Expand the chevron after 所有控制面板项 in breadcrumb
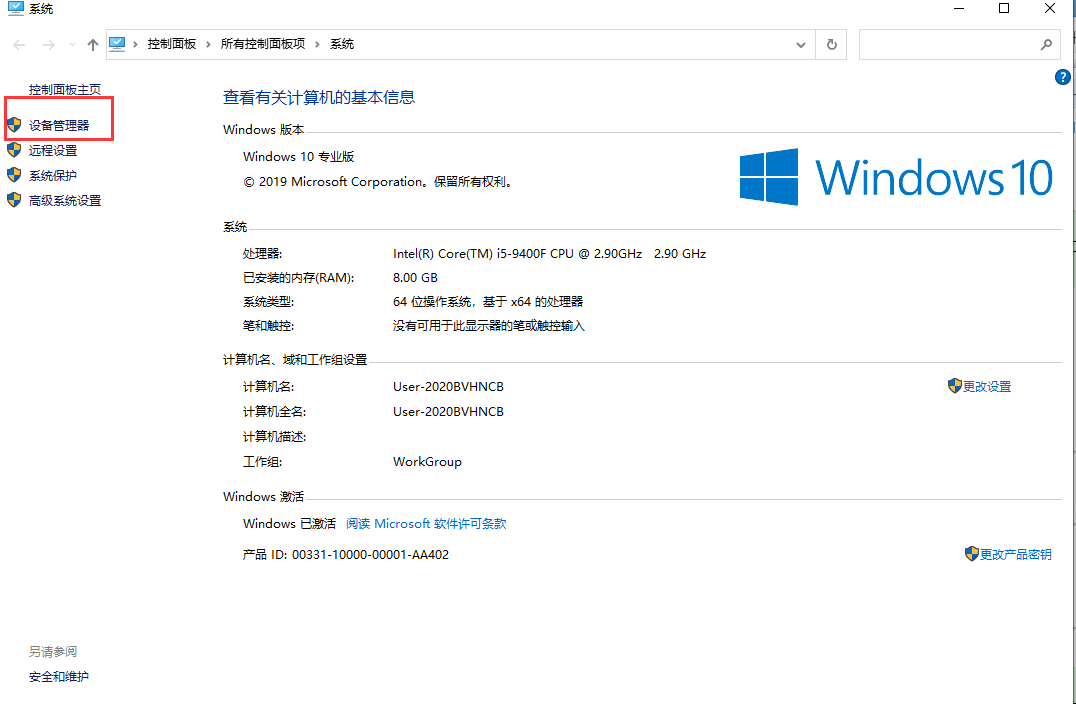This screenshot has width=1076, height=704. tap(318, 45)
